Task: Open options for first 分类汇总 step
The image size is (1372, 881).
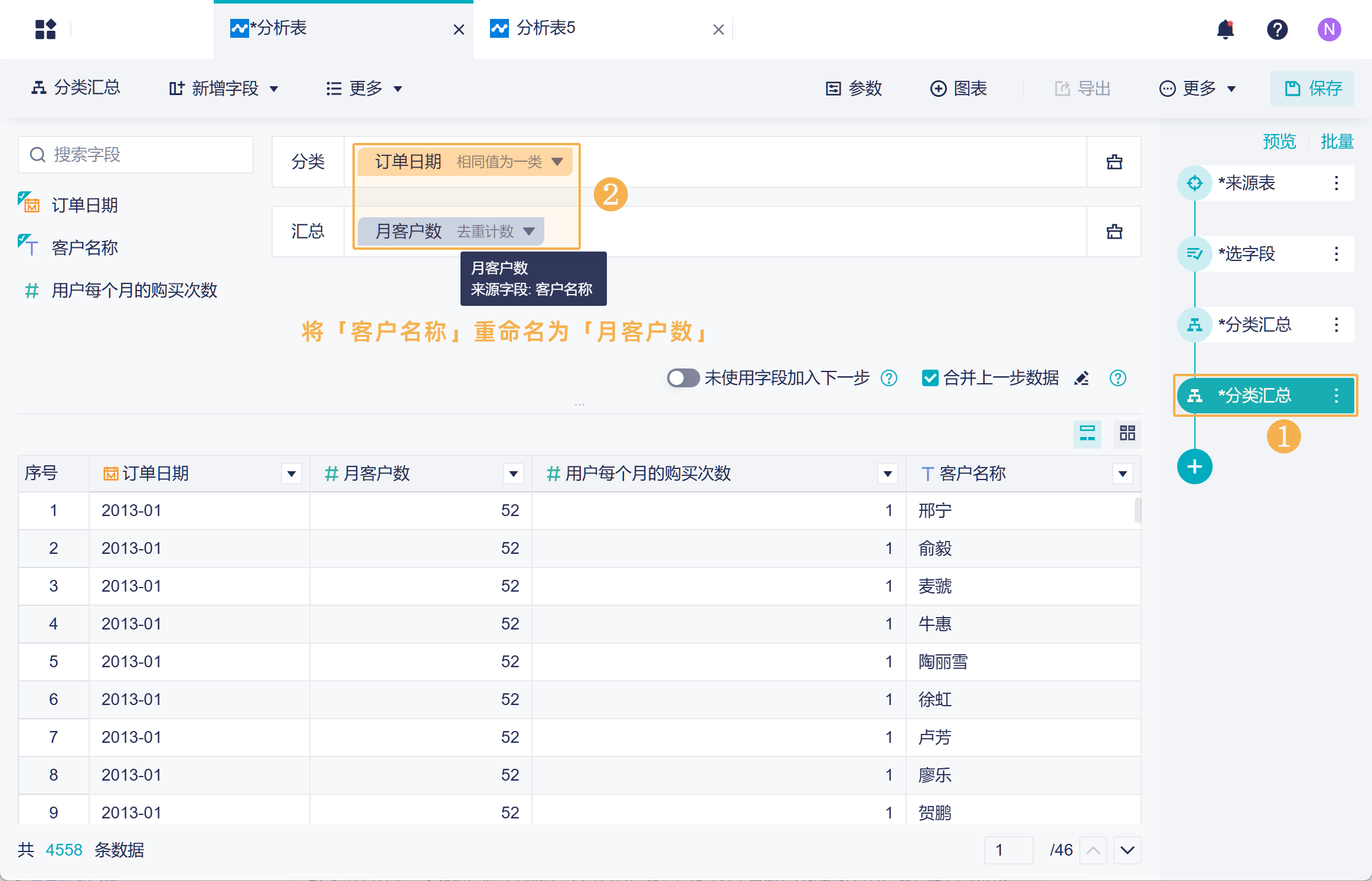Action: (x=1336, y=325)
